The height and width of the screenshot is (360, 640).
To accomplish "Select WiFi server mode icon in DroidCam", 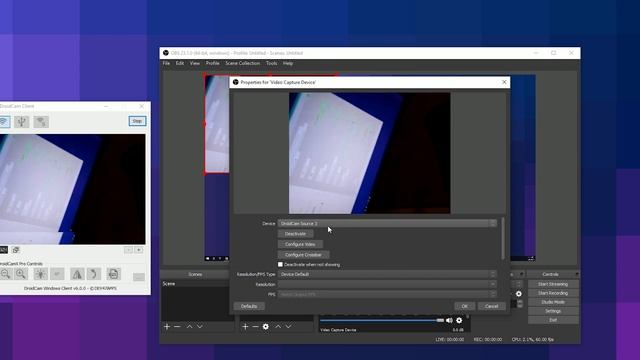I will pos(41,121).
